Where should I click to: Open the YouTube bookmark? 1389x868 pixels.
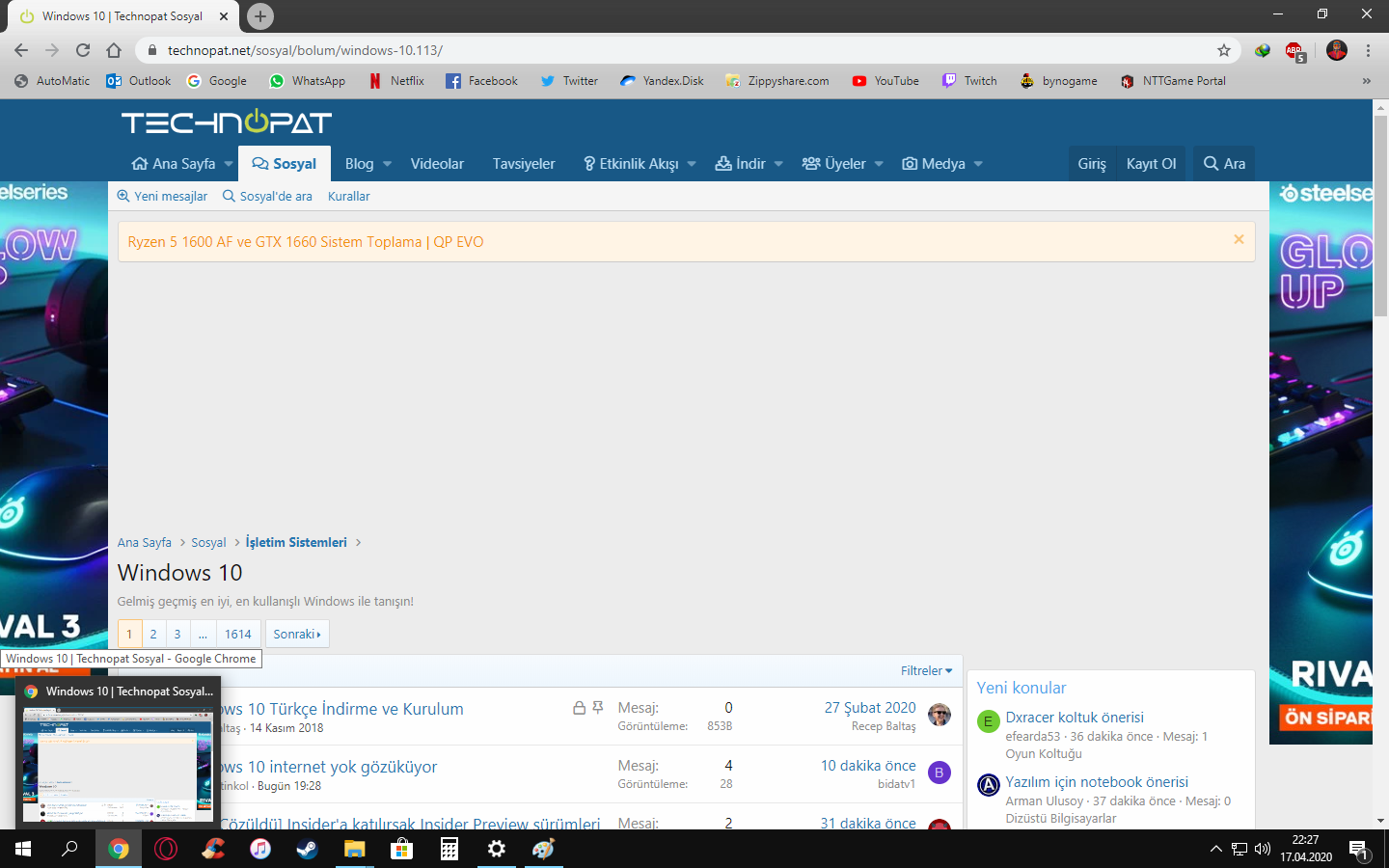point(885,81)
